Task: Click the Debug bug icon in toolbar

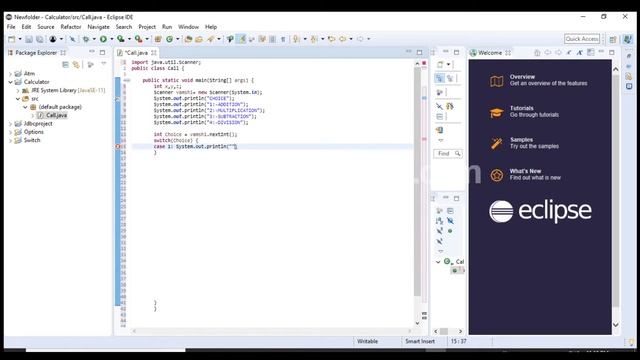Action: 86,39
